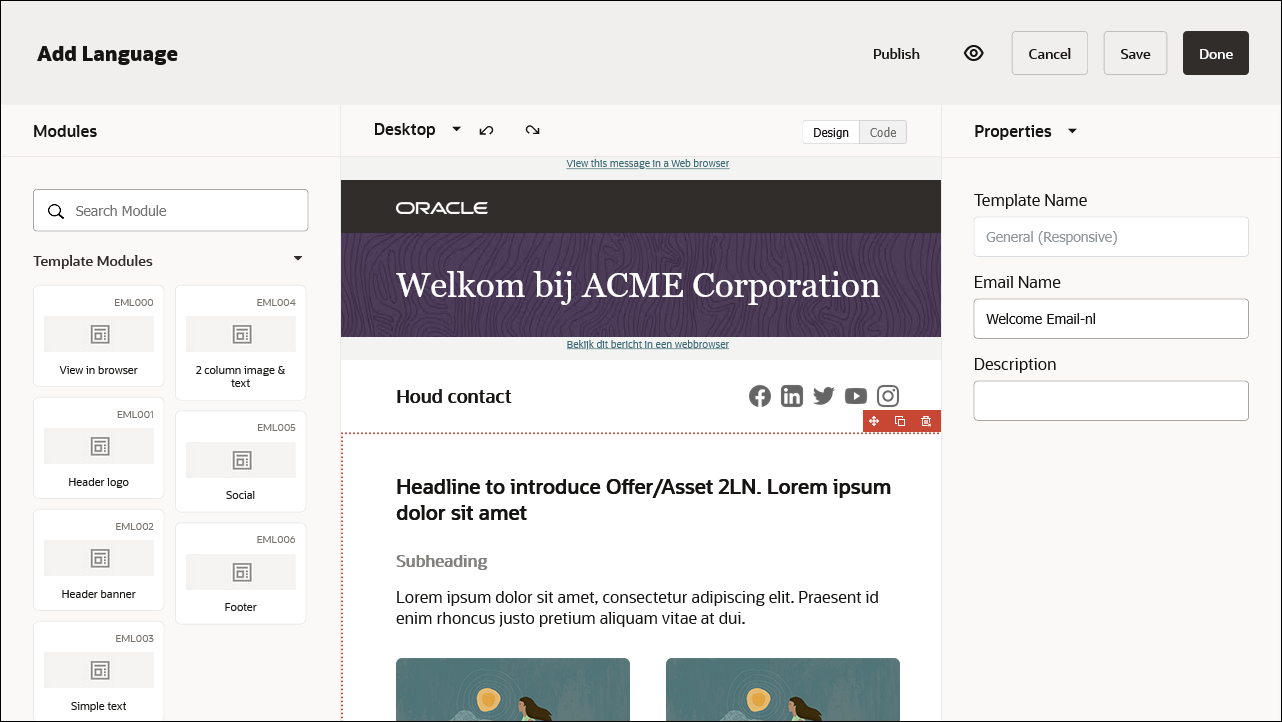Duplicate the selected module using the copy icon
Screen dimensions: 1282x722
[900, 421]
